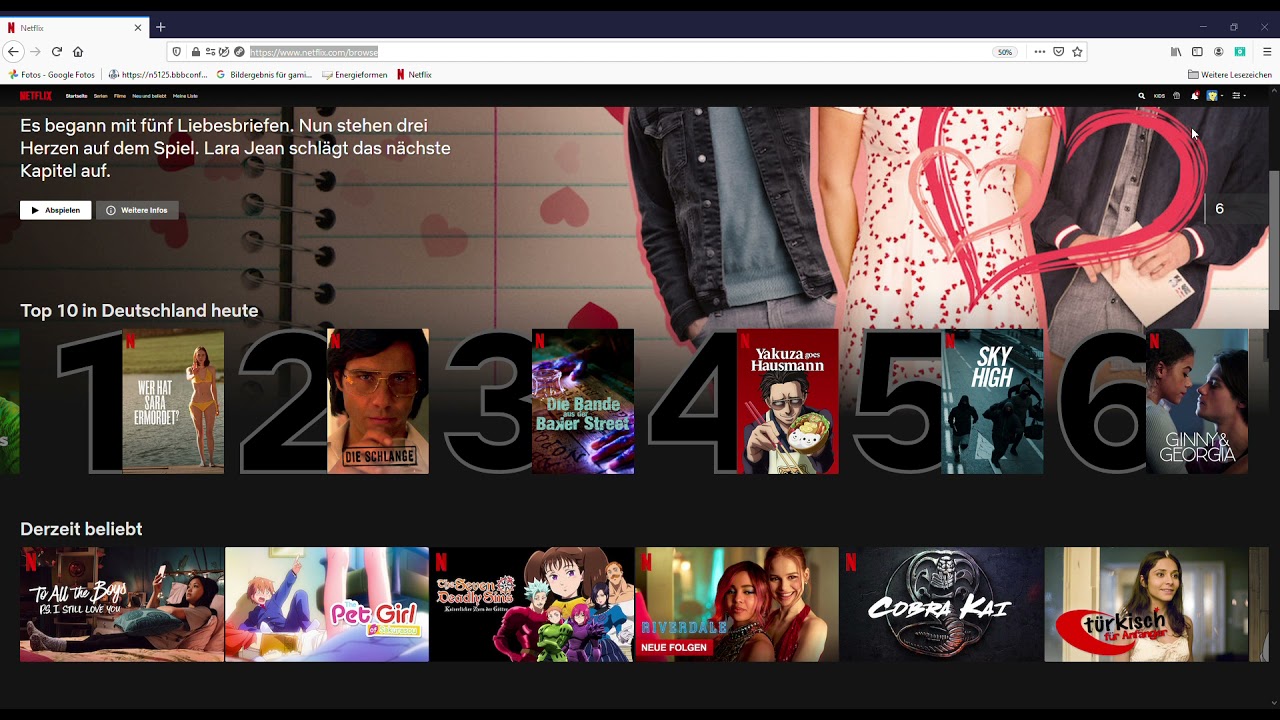Click the autoplay blocked icon in the address bar
1280x720 pixels.
point(224,52)
